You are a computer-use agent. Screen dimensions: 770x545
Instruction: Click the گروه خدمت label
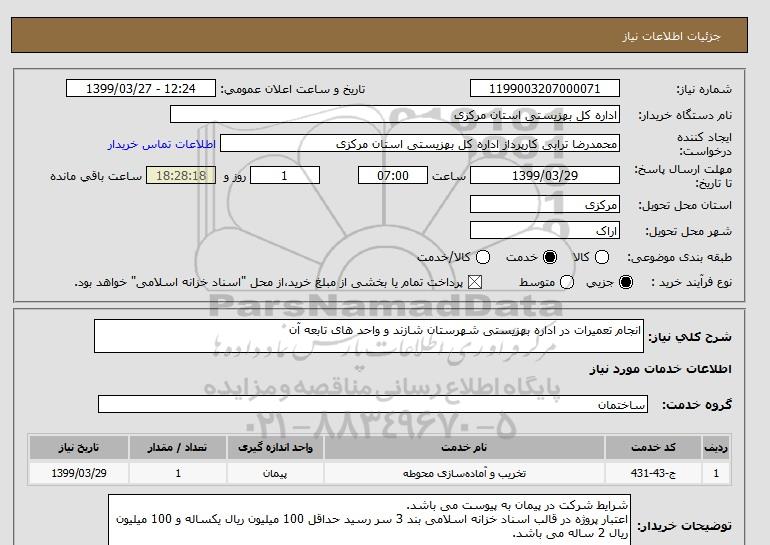click(697, 405)
